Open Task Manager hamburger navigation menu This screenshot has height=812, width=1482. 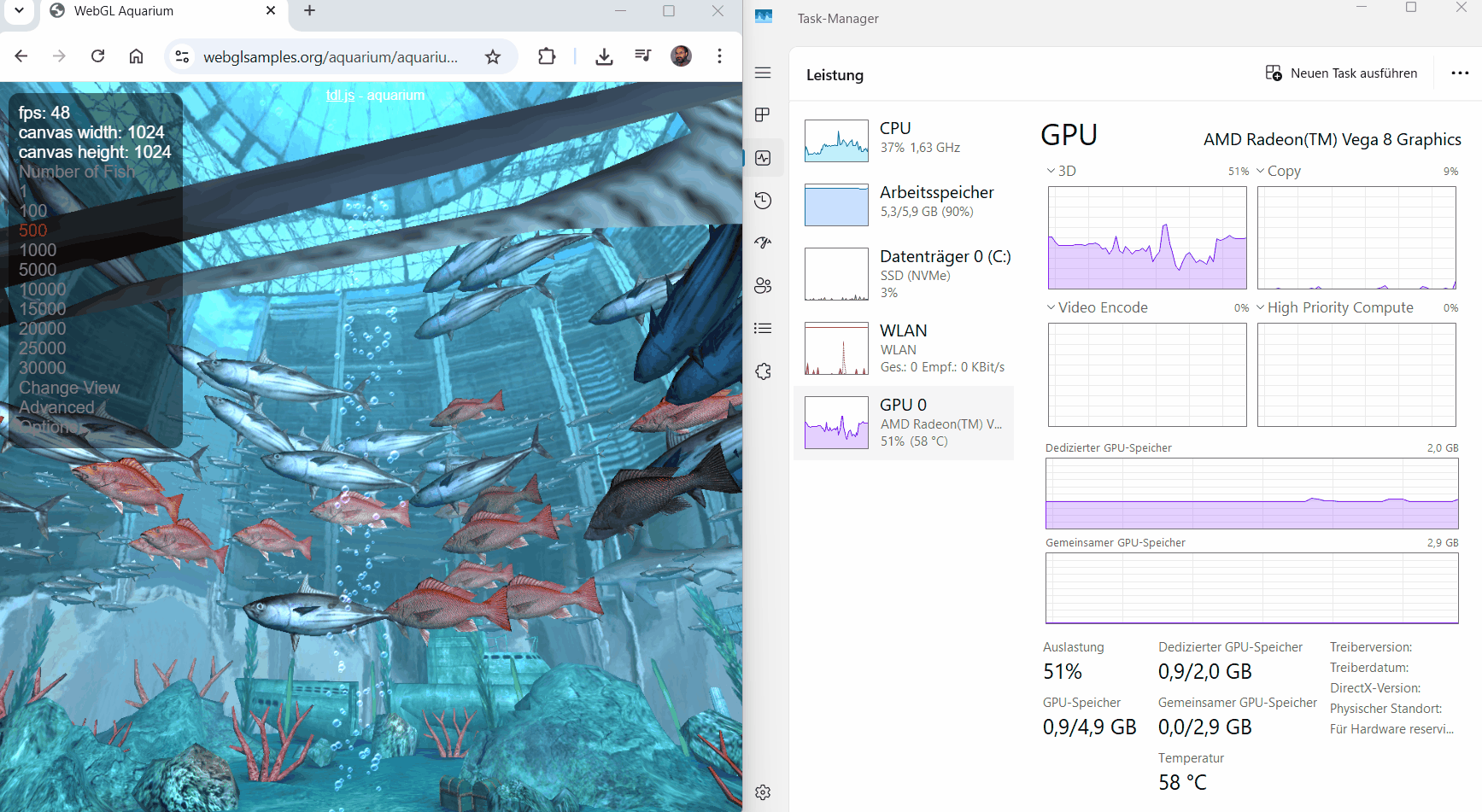[763, 73]
